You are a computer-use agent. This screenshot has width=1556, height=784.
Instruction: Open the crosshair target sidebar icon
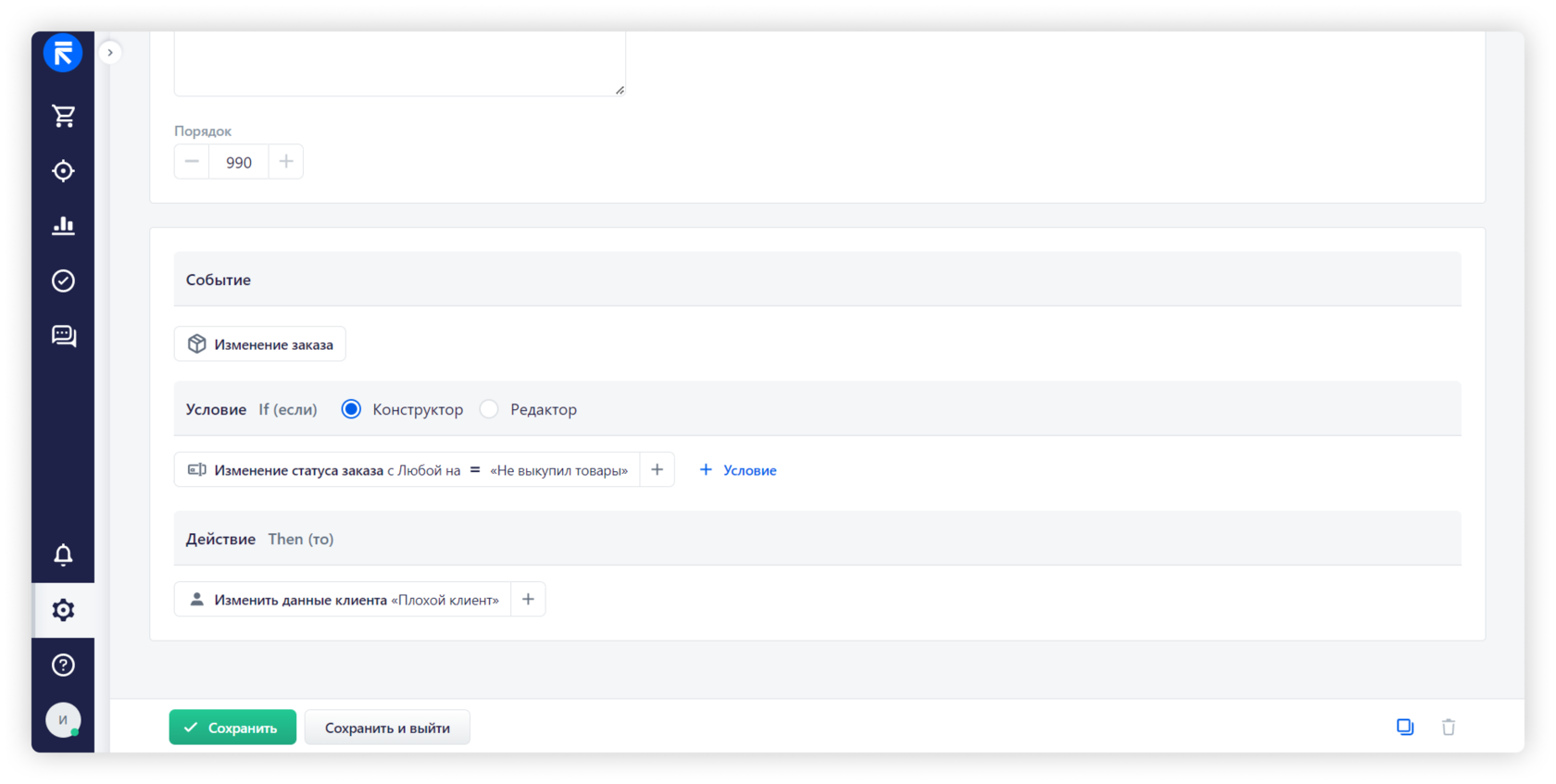tap(63, 171)
